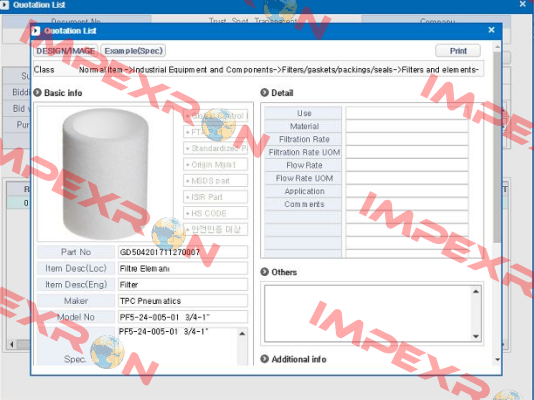
Task: Click the Model No input field
Action: [x=183, y=317]
